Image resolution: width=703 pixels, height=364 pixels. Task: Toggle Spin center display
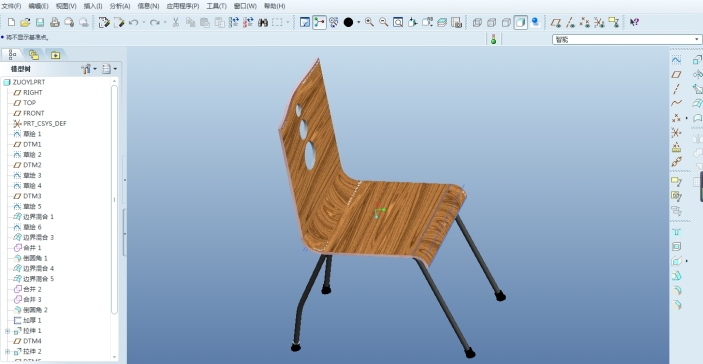pos(319,22)
